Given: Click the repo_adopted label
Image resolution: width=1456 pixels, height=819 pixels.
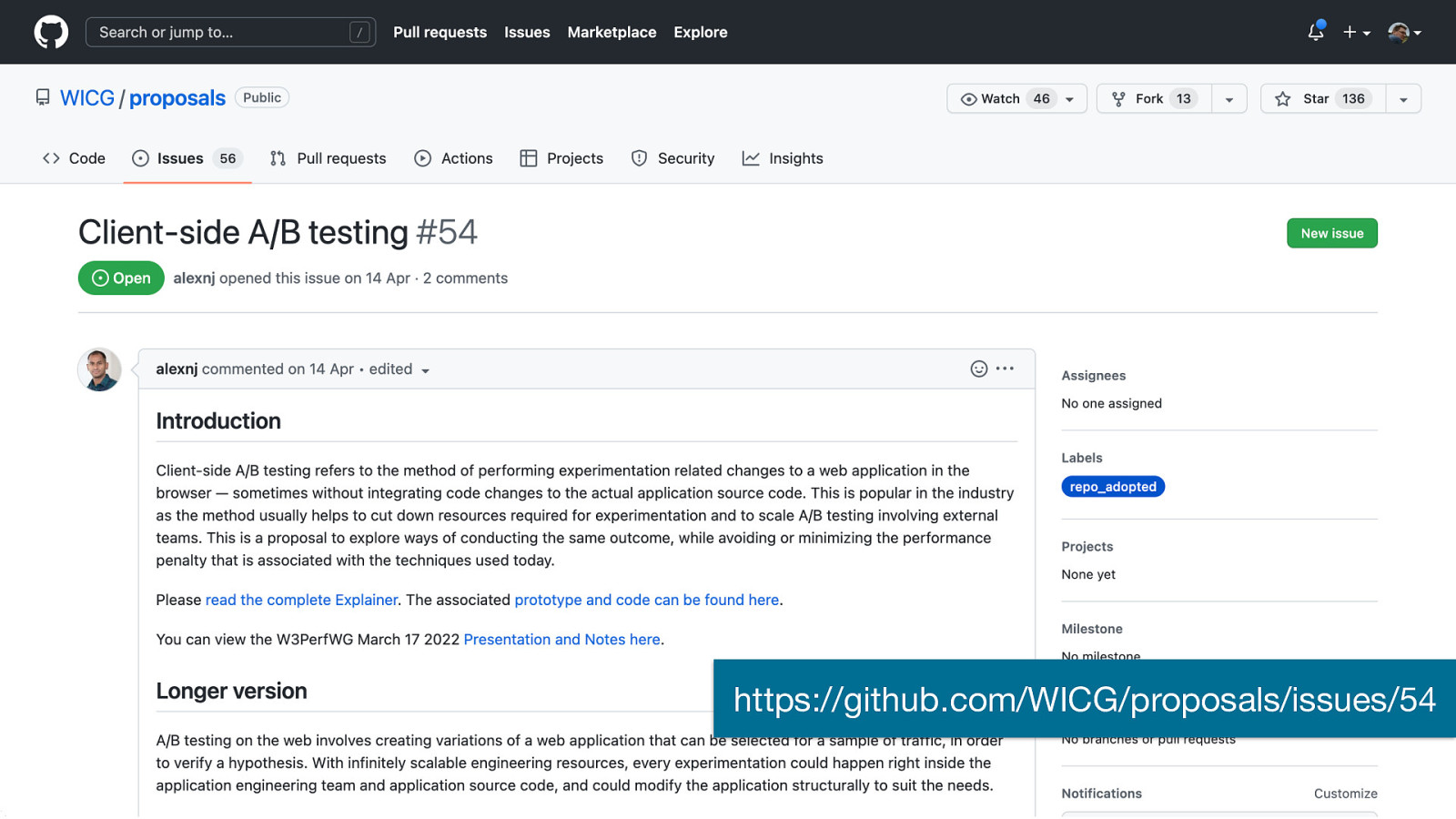Looking at the screenshot, I should coord(1113,487).
